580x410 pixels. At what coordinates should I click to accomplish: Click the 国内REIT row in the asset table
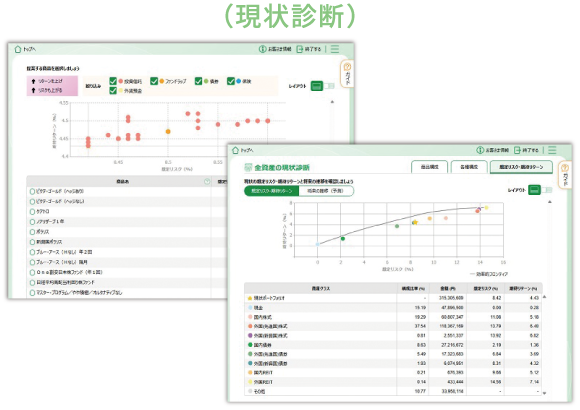pyautogui.click(x=393, y=373)
